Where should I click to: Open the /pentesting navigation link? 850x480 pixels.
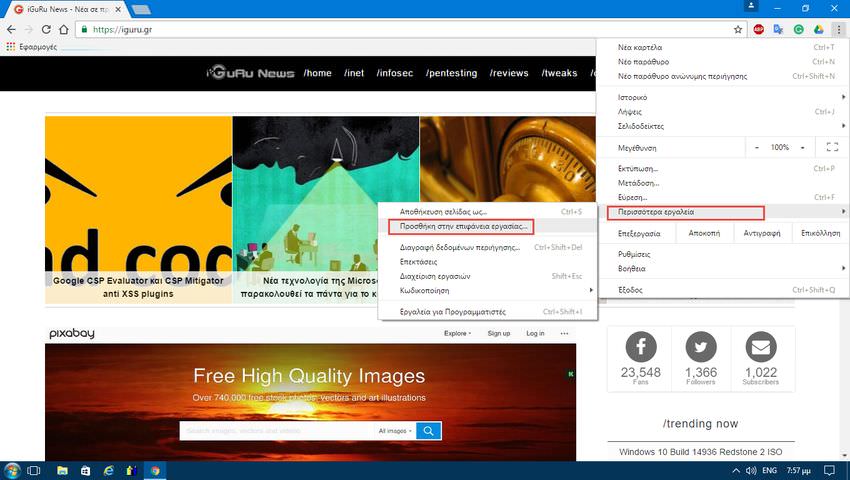[449, 73]
